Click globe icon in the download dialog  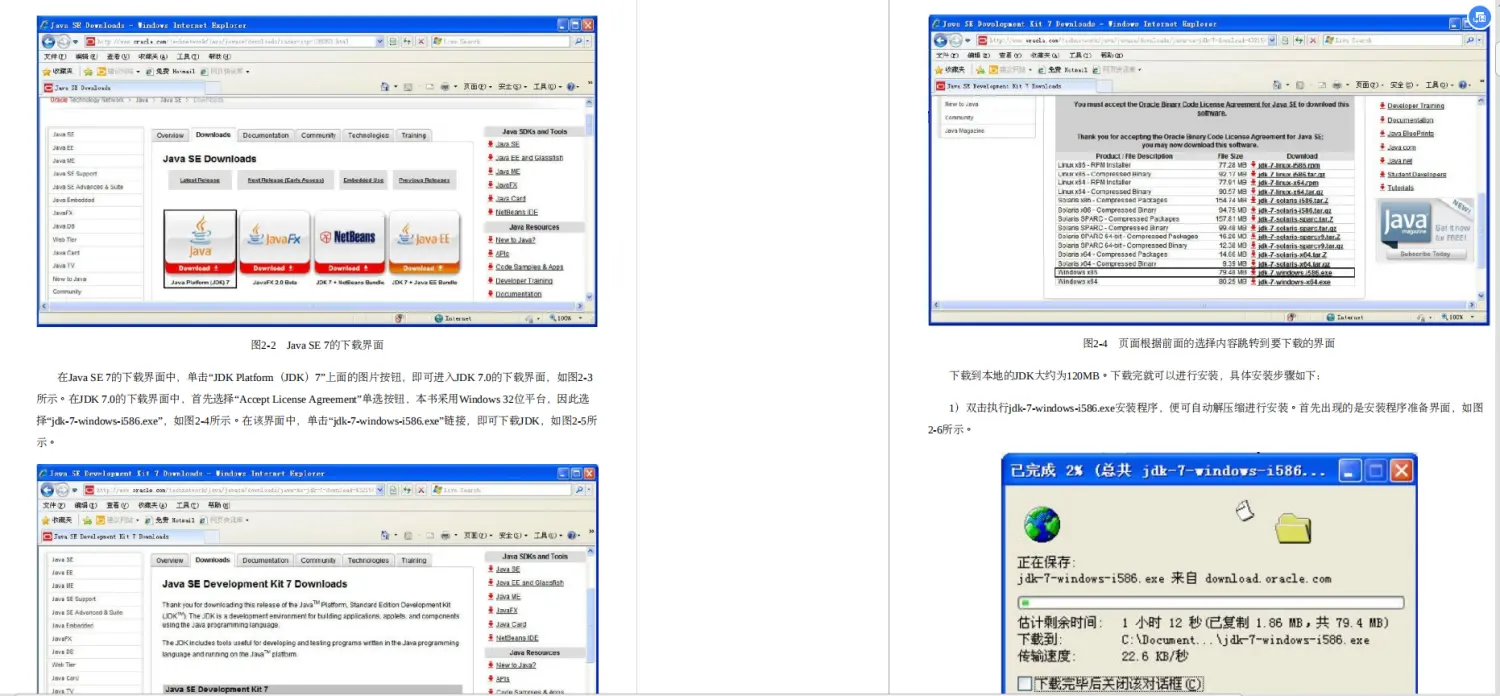coord(1041,524)
